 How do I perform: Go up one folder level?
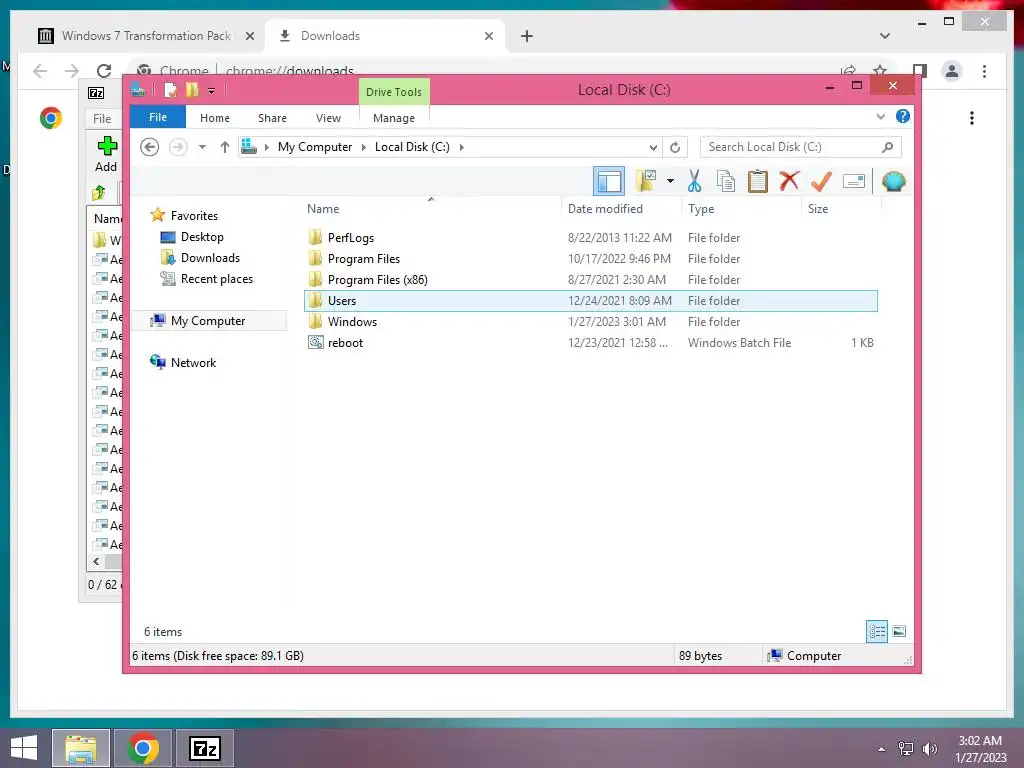pyautogui.click(x=225, y=147)
